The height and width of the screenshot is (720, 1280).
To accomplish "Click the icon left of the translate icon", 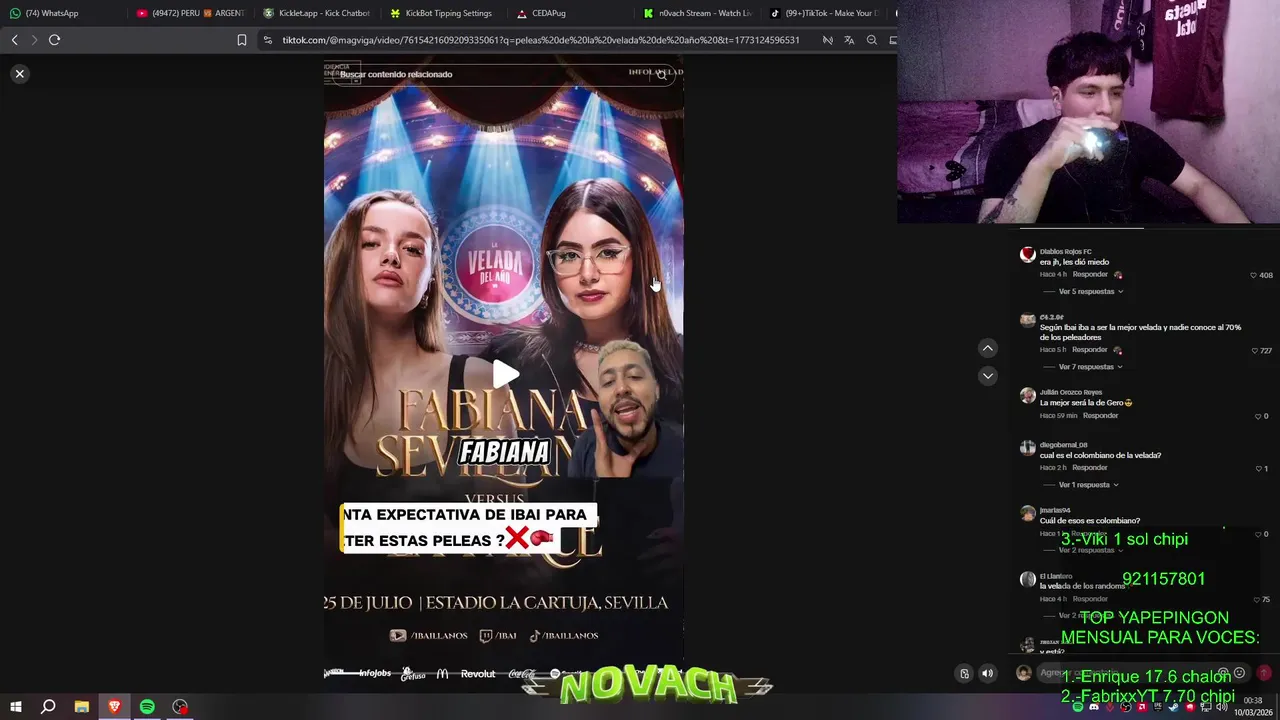I will (x=827, y=40).
